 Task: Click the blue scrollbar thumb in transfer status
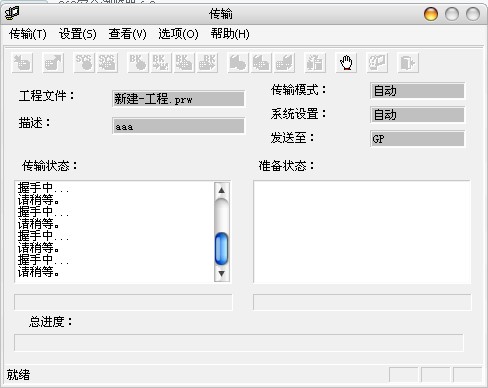[x=222, y=249]
